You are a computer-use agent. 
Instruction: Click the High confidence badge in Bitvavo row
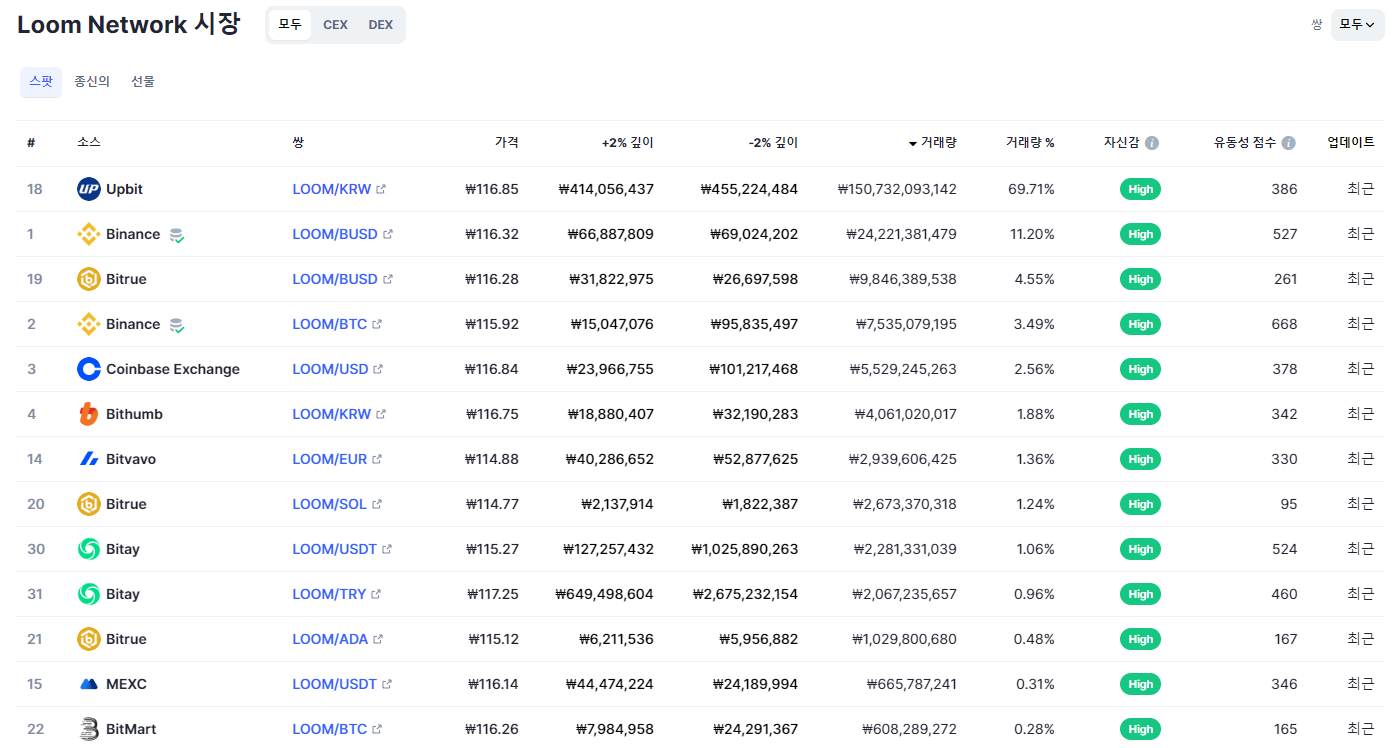click(x=1140, y=459)
